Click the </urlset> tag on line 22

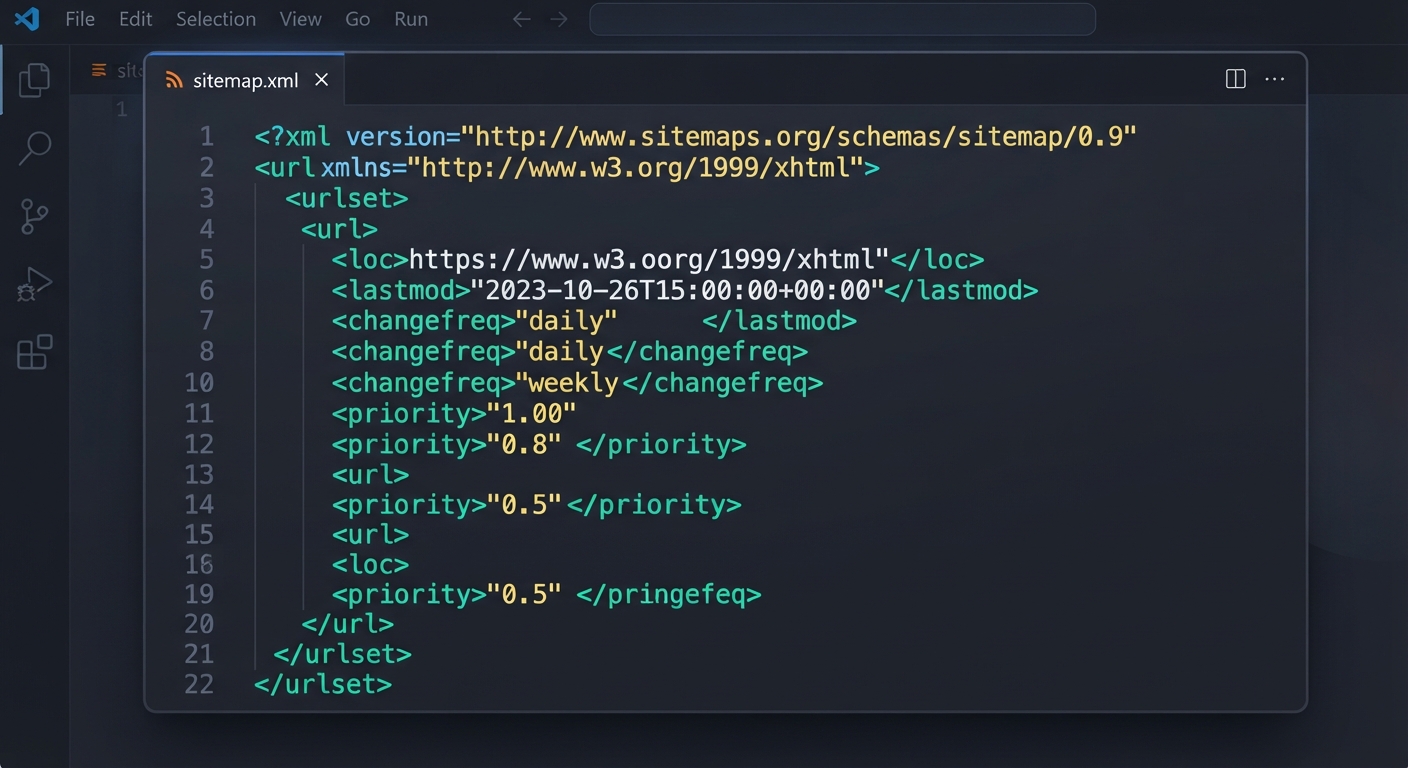(323, 685)
